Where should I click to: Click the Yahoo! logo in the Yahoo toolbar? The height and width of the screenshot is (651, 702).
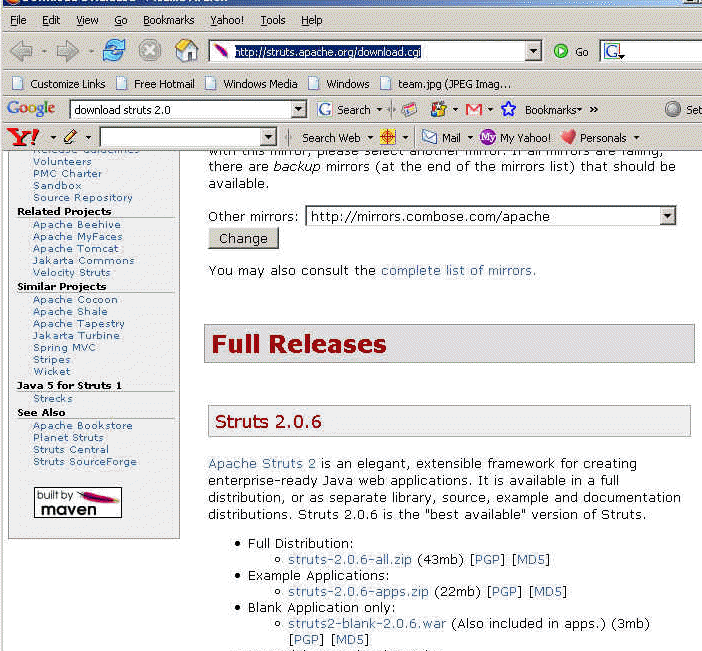tap(22, 137)
